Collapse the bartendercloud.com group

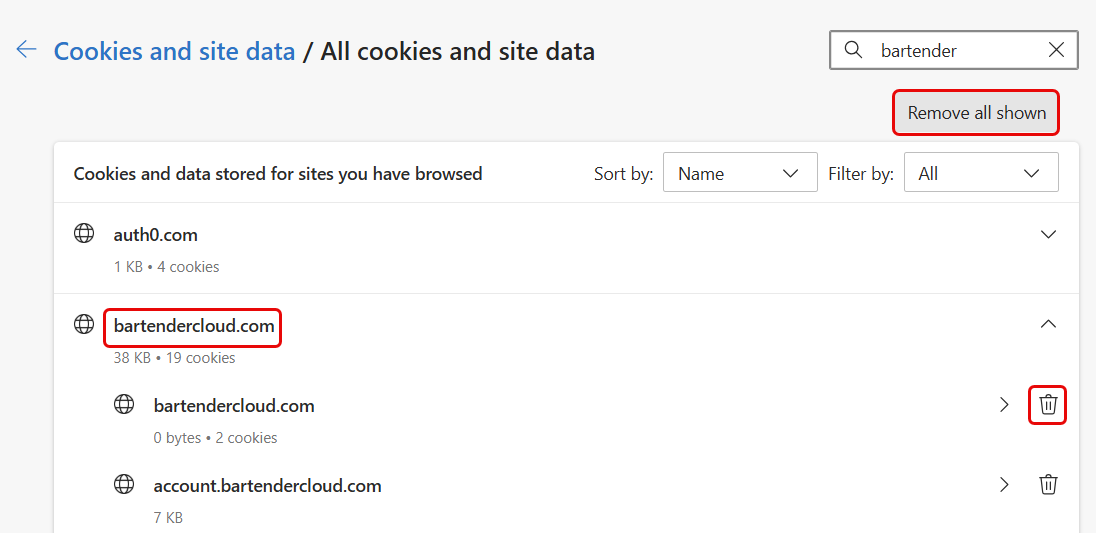pos(1048,323)
